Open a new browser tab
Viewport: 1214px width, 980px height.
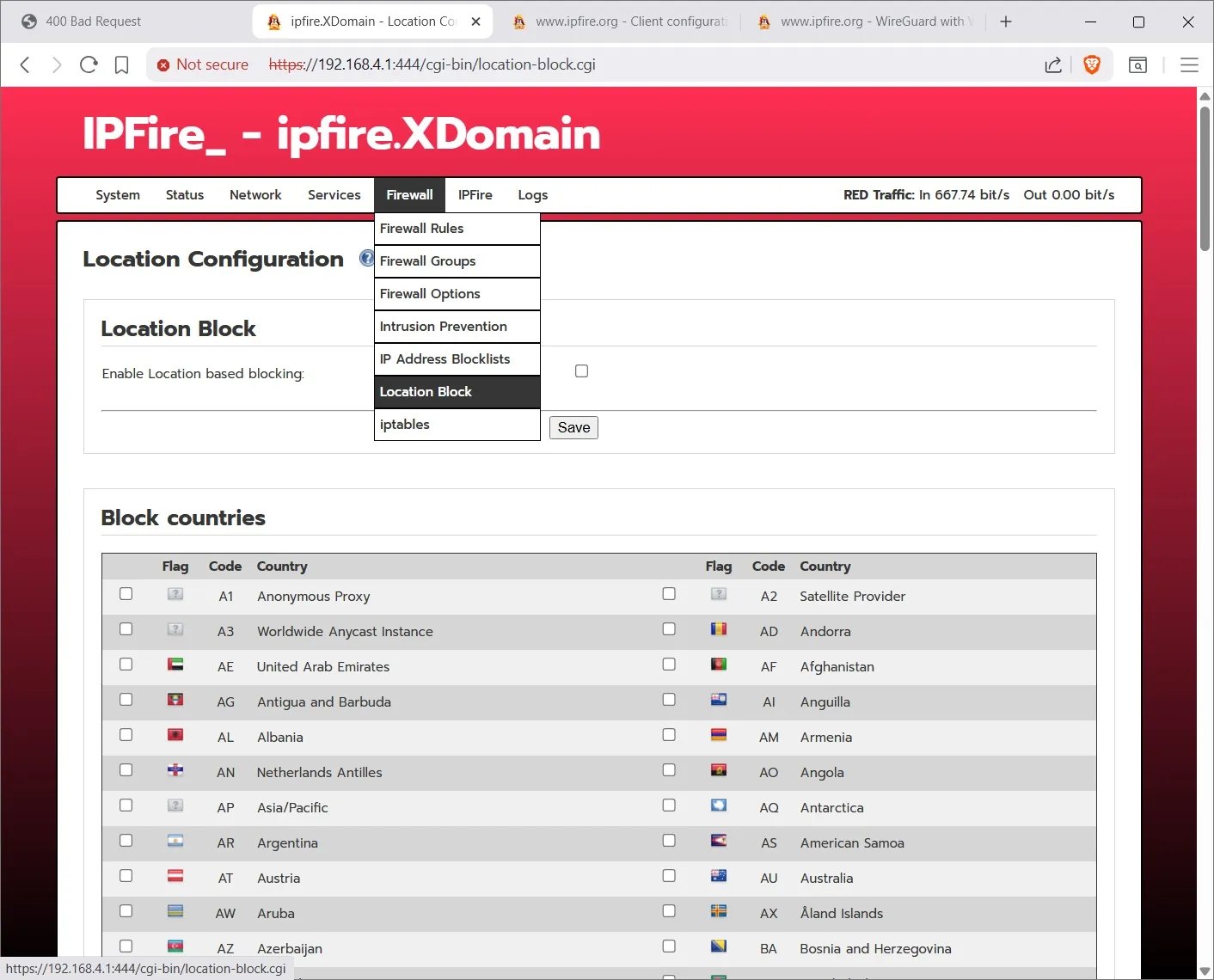coord(1006,21)
